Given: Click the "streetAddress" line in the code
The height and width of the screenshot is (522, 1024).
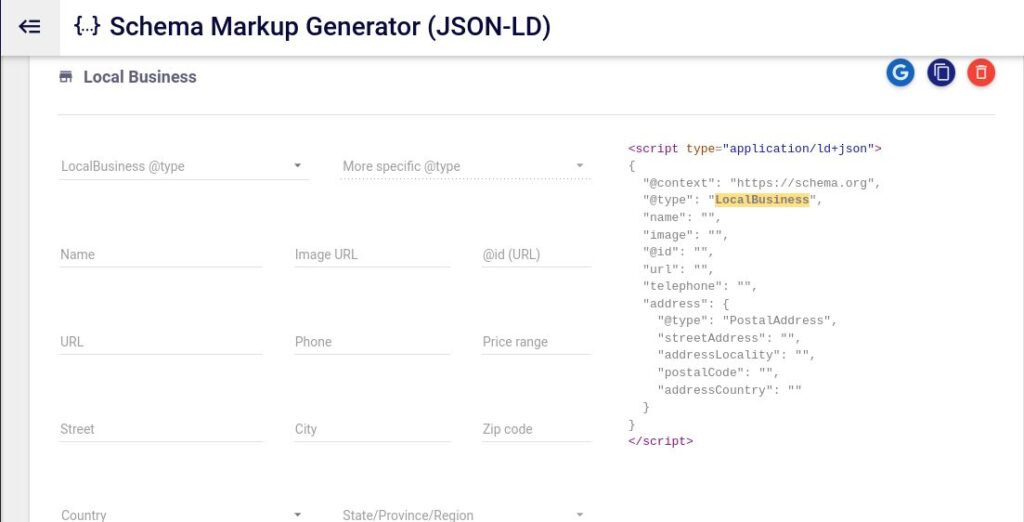Looking at the screenshot, I should (729, 338).
